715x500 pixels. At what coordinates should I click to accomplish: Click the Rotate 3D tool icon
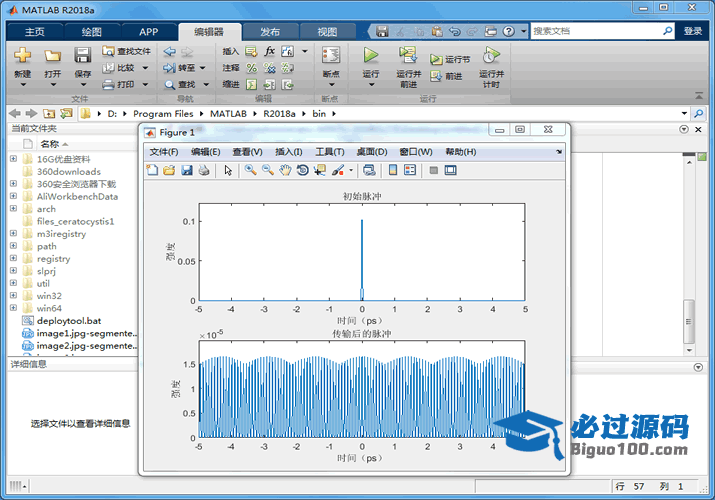pyautogui.click(x=302, y=170)
